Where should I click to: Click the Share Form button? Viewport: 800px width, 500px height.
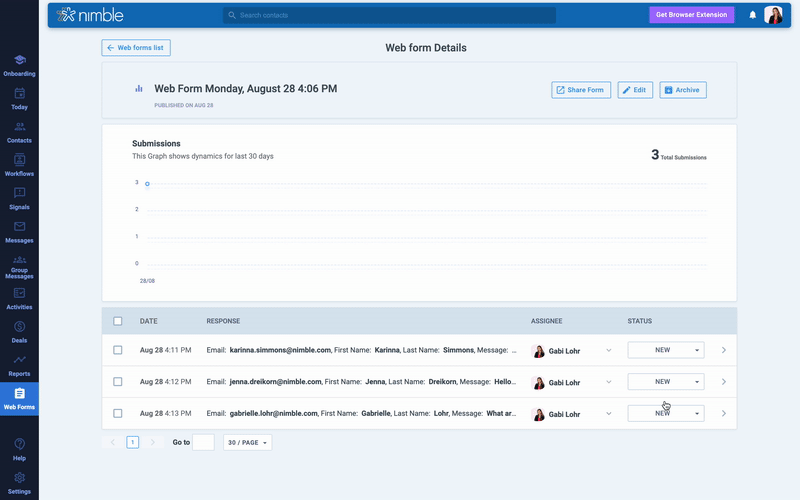(581, 90)
